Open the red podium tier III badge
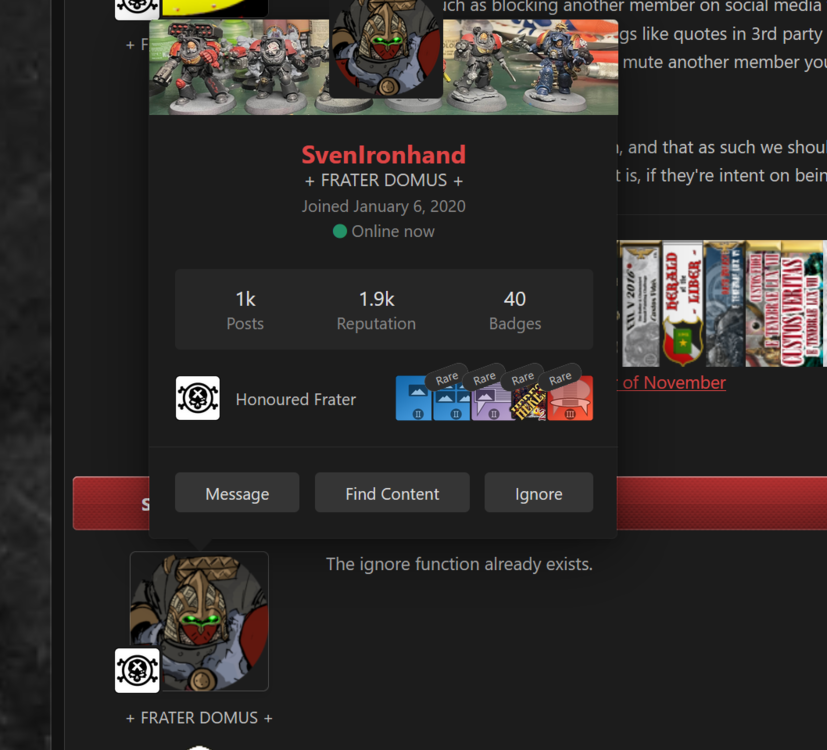Screen dimensions: 827x750 tap(570, 398)
